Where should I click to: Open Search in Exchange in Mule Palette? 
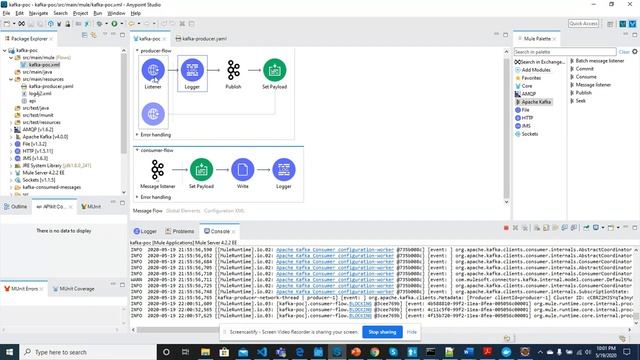coord(539,62)
